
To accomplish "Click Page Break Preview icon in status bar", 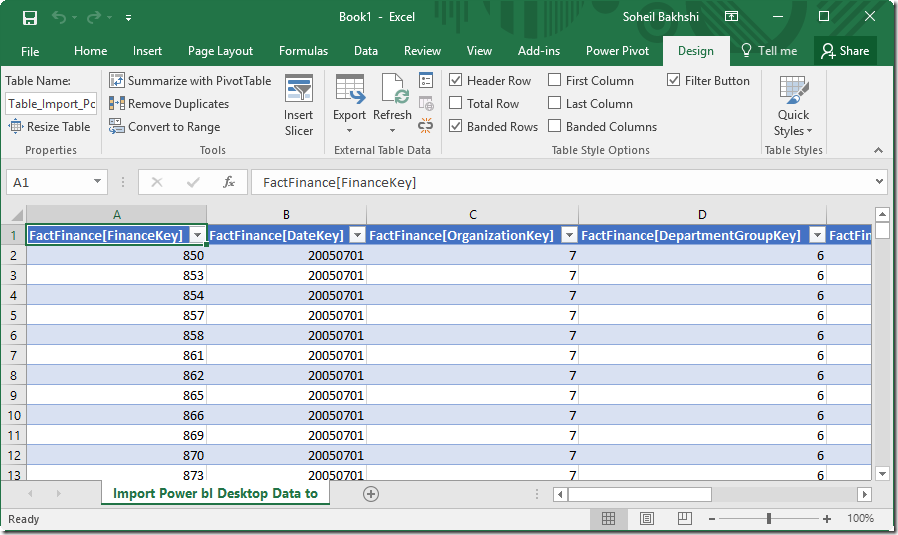I will [x=685, y=518].
